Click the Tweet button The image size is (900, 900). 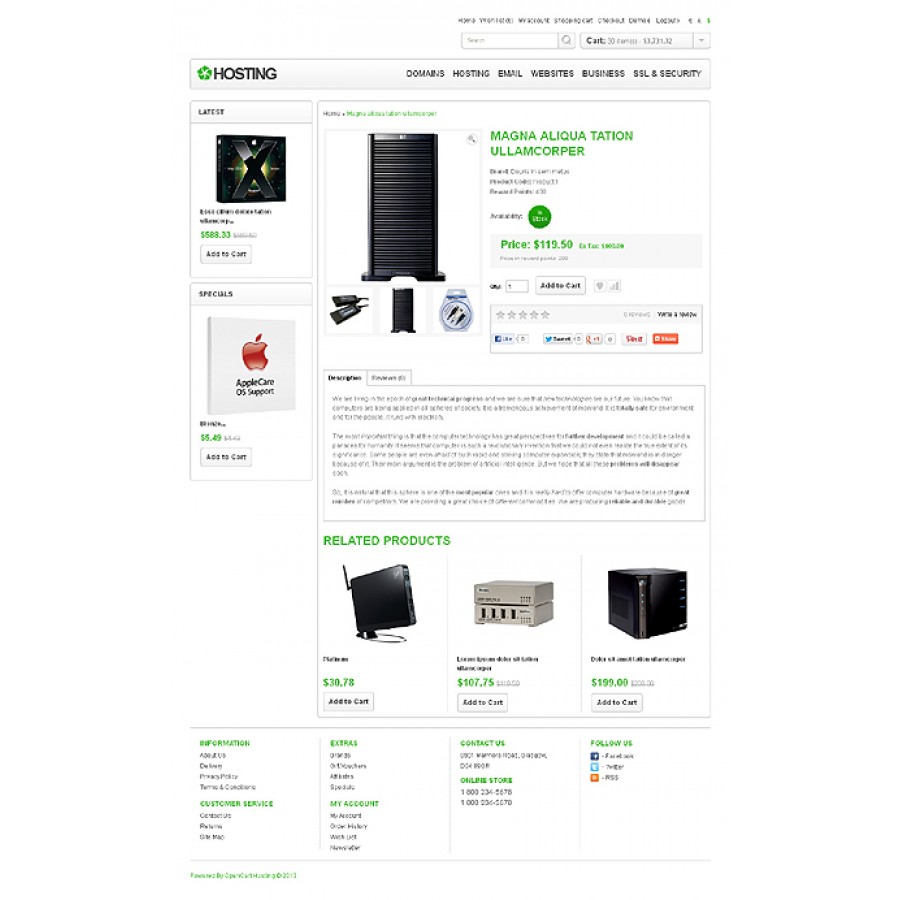[x=557, y=339]
